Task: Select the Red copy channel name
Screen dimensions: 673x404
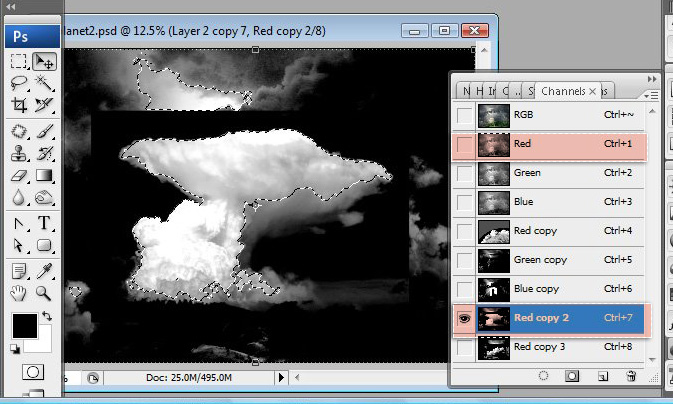Action: (x=535, y=231)
